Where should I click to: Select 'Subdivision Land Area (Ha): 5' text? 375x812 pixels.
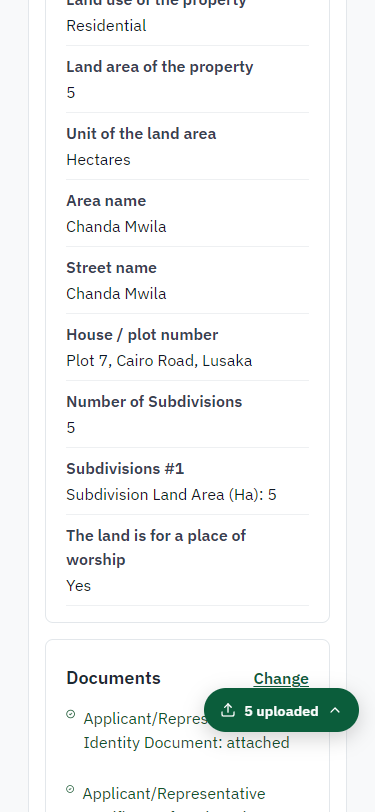click(171, 495)
